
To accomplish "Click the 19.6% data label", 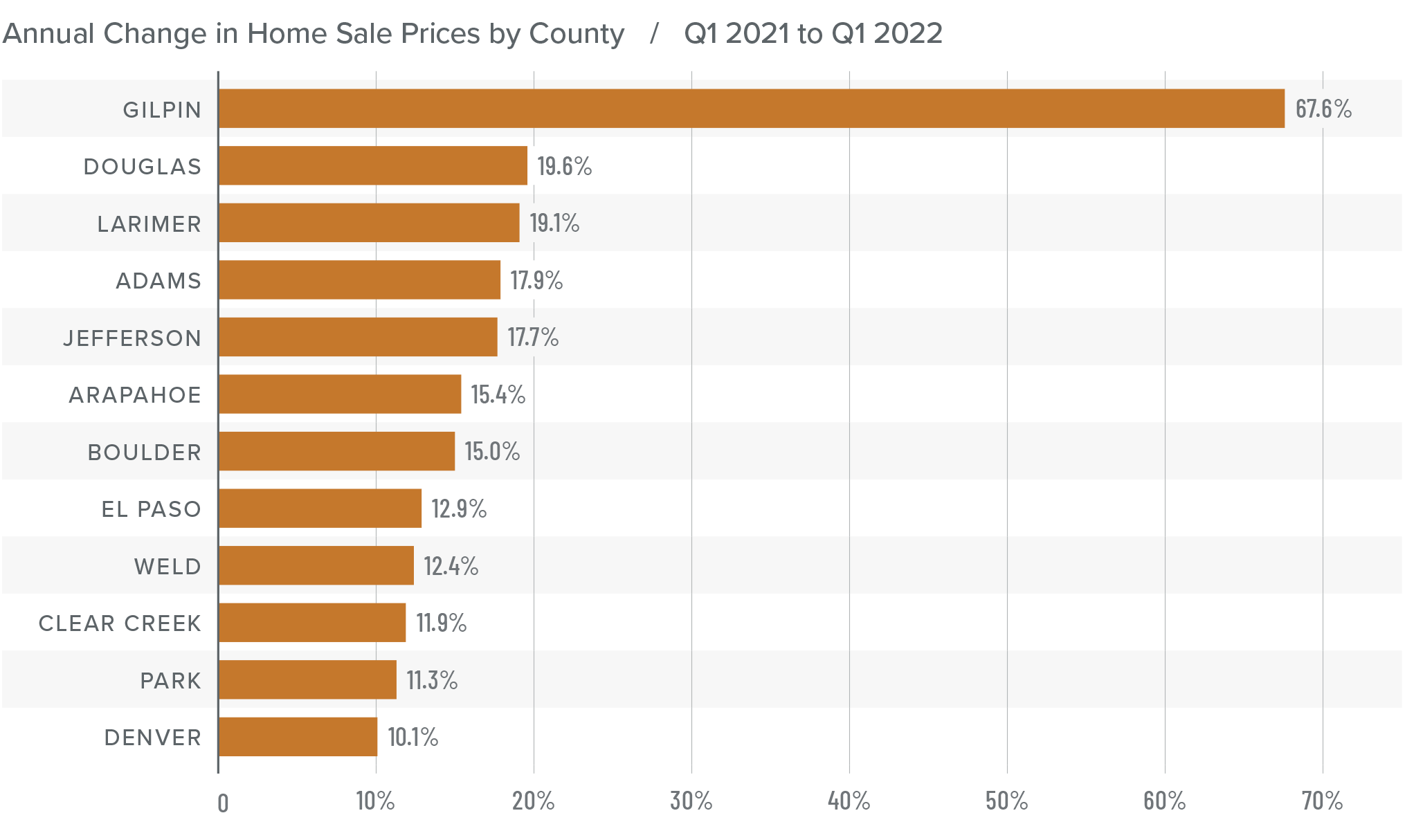I will point(564,166).
